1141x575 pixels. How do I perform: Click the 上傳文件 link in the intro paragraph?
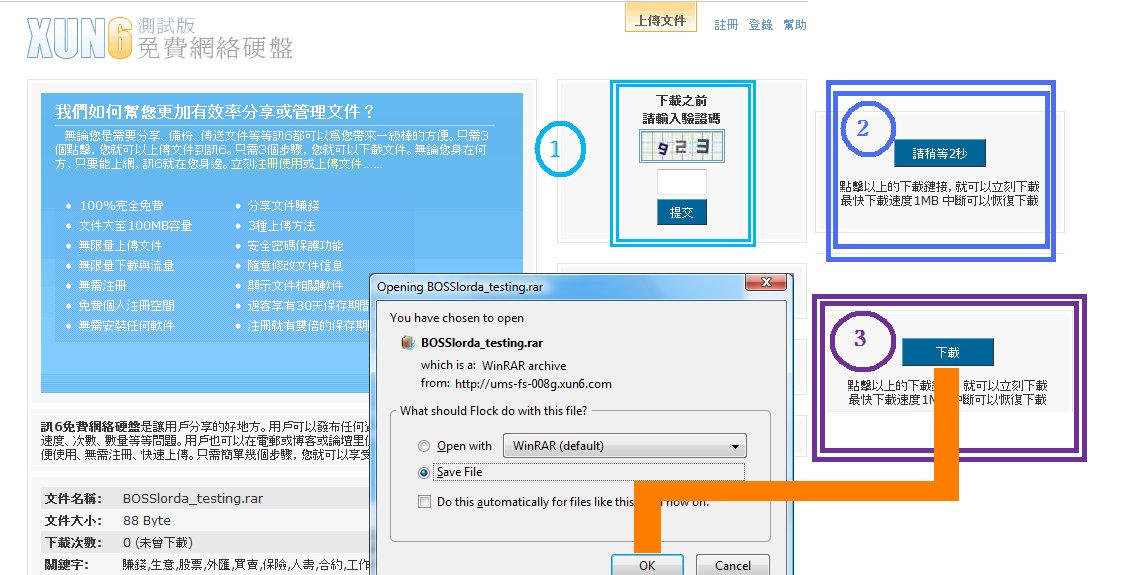[339, 164]
